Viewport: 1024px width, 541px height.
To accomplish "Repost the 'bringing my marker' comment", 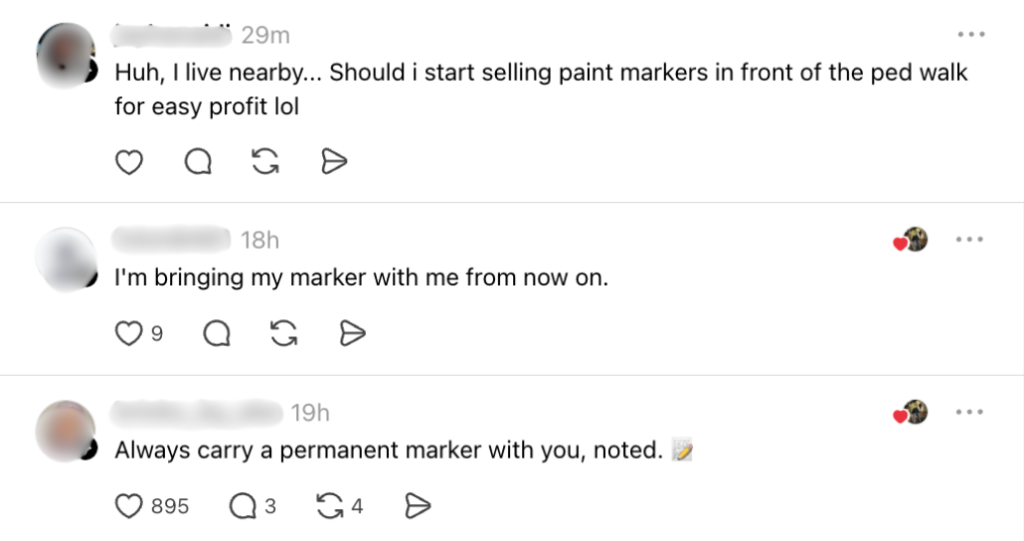I will coord(285,334).
